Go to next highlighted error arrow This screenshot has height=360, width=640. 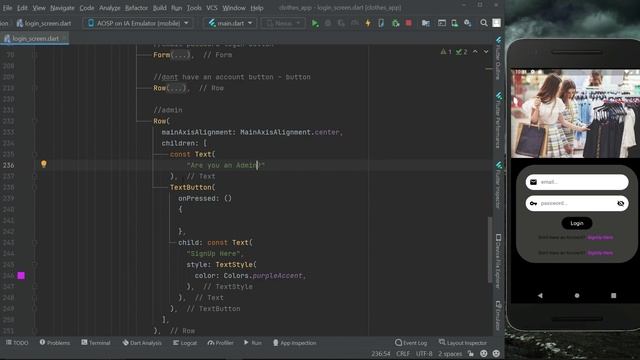[486, 52]
